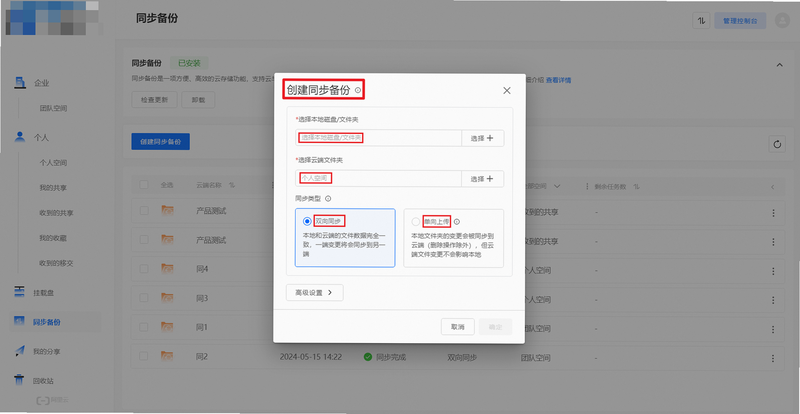Select 双向同步 radio option
The width and height of the screenshot is (800, 414).
point(307,221)
